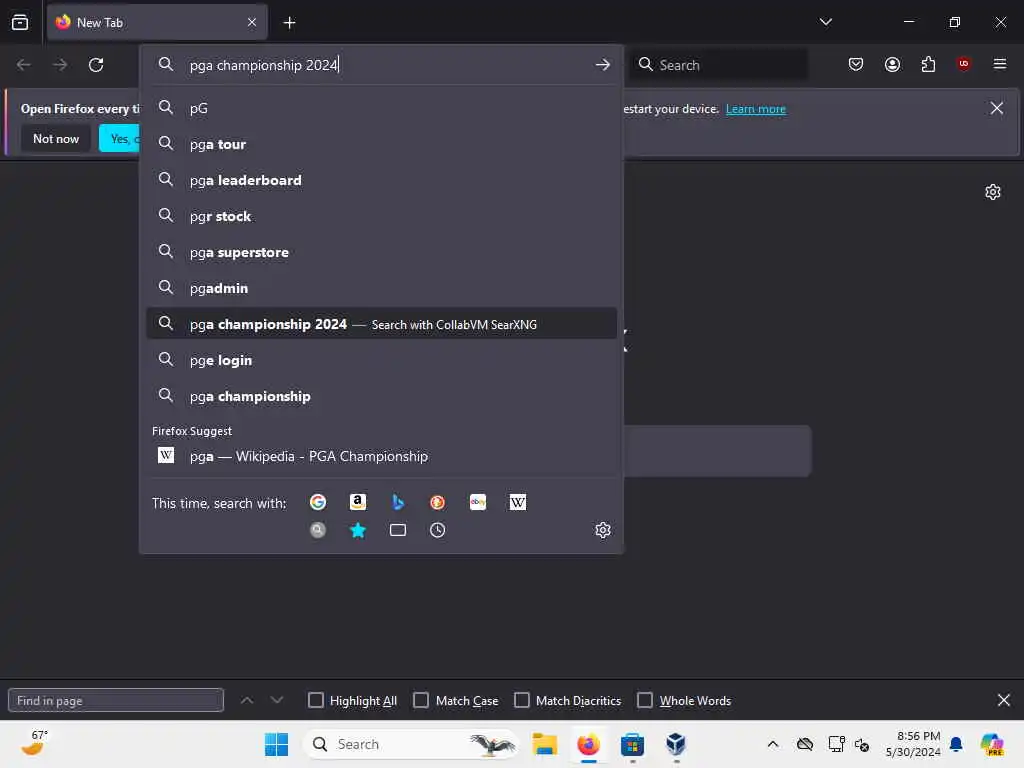Select the "pga superstore" suggestion
1024x768 pixels.
click(381, 251)
